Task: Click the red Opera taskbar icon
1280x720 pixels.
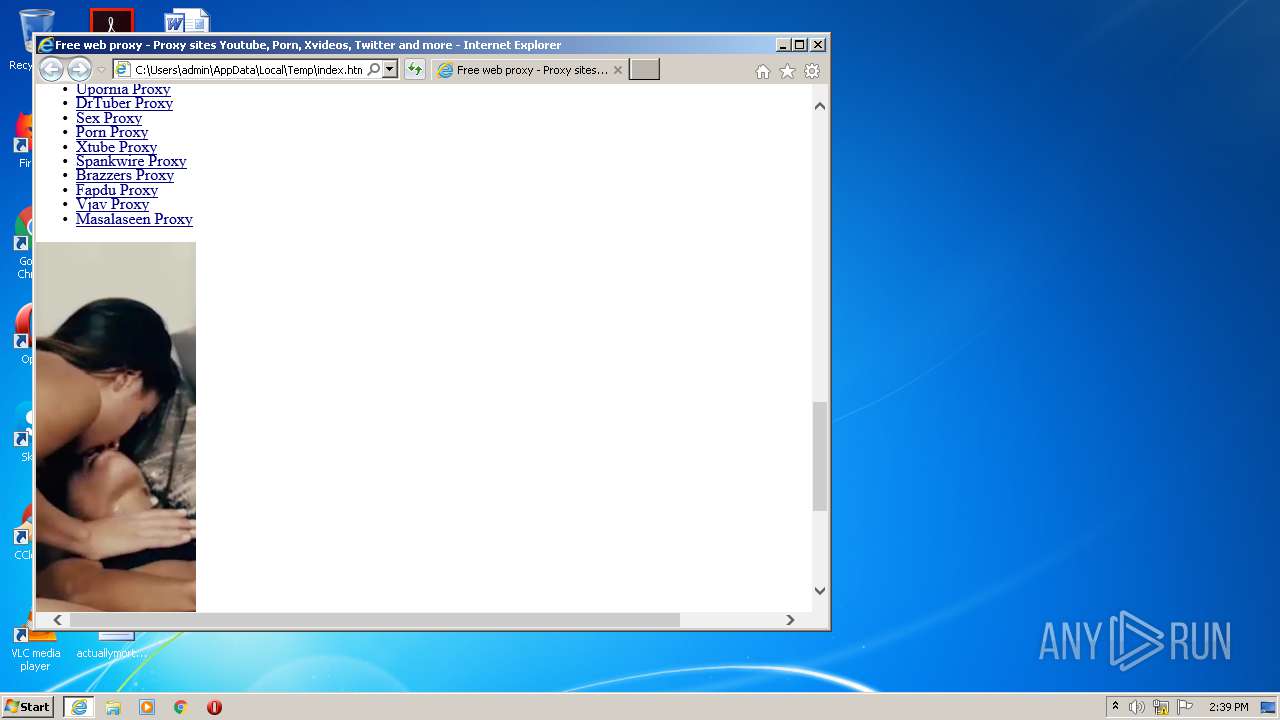Action: [x=214, y=707]
